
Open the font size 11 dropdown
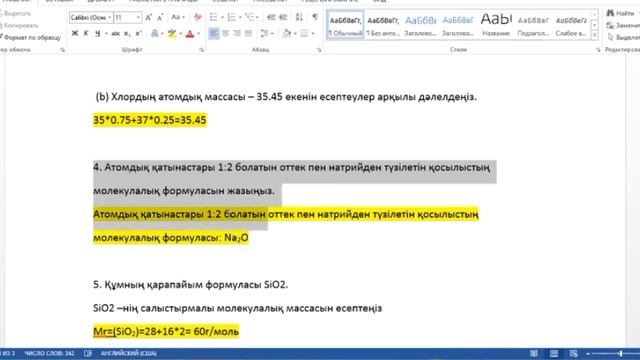click(138, 18)
